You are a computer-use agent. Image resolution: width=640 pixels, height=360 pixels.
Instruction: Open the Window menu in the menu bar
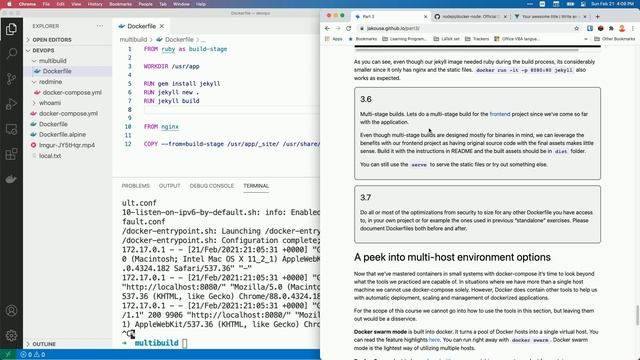click(x=181, y=4)
